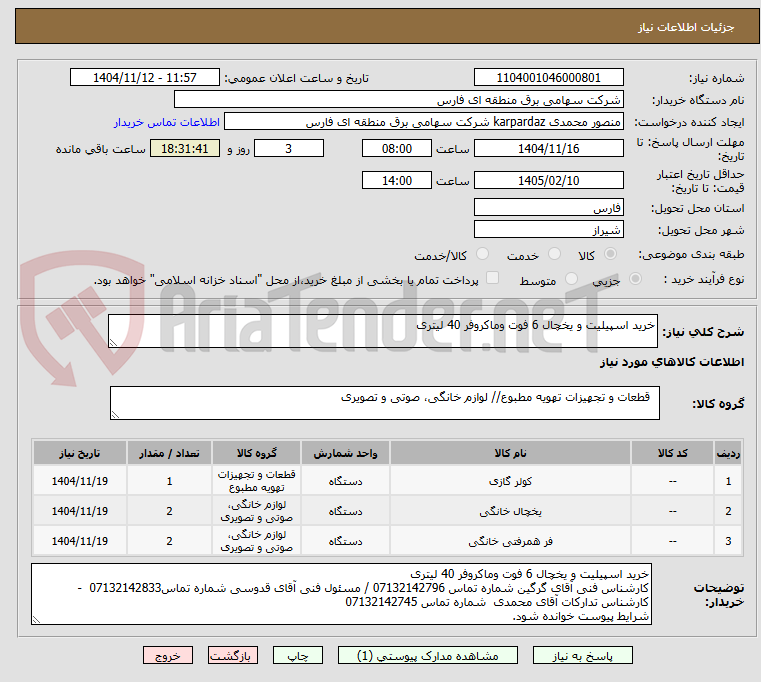
Task: Click the 'نام کالا' column header
Action: 510,453
